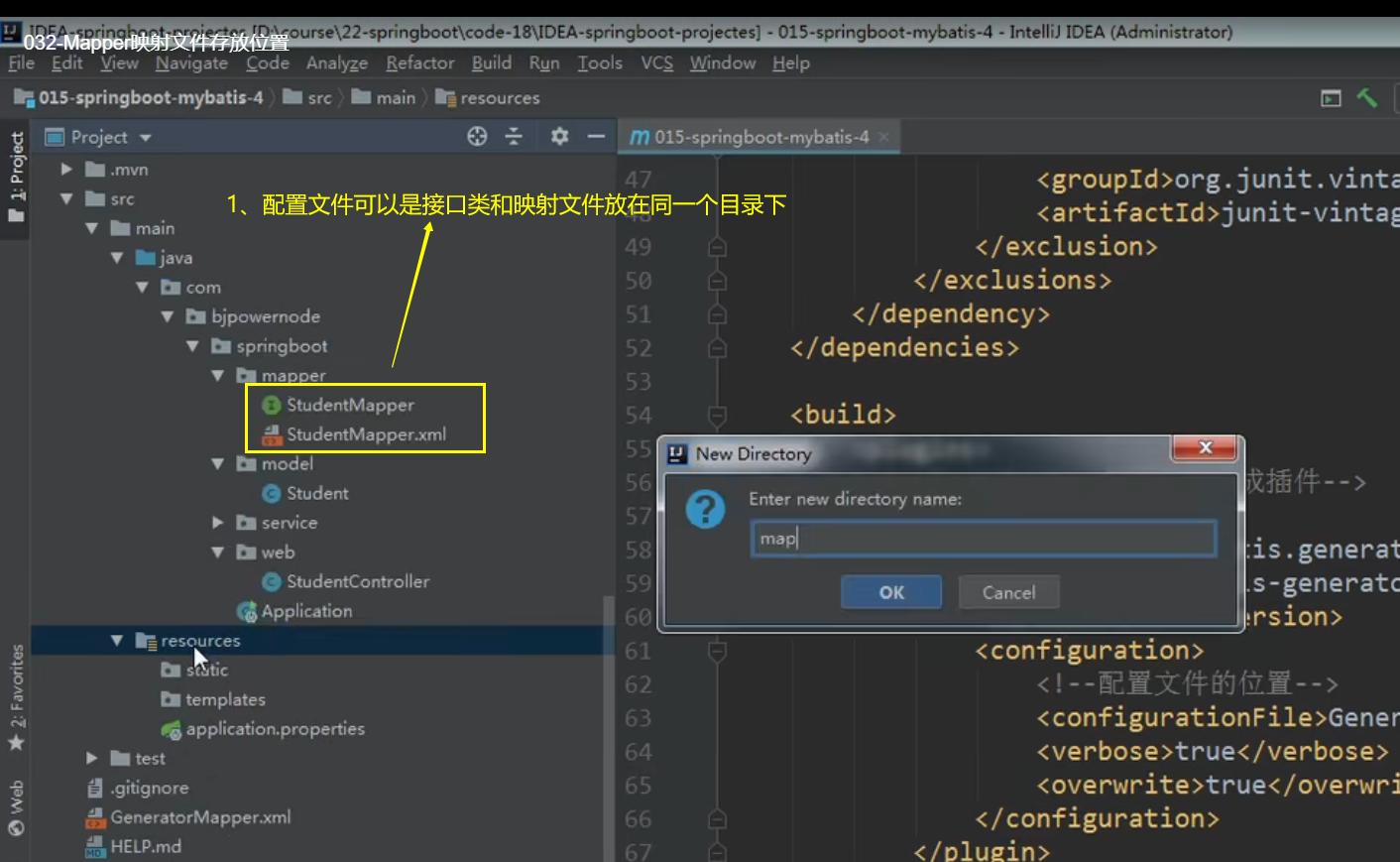The width and height of the screenshot is (1400, 862).
Task: Collapse the web package
Action: coord(218,553)
